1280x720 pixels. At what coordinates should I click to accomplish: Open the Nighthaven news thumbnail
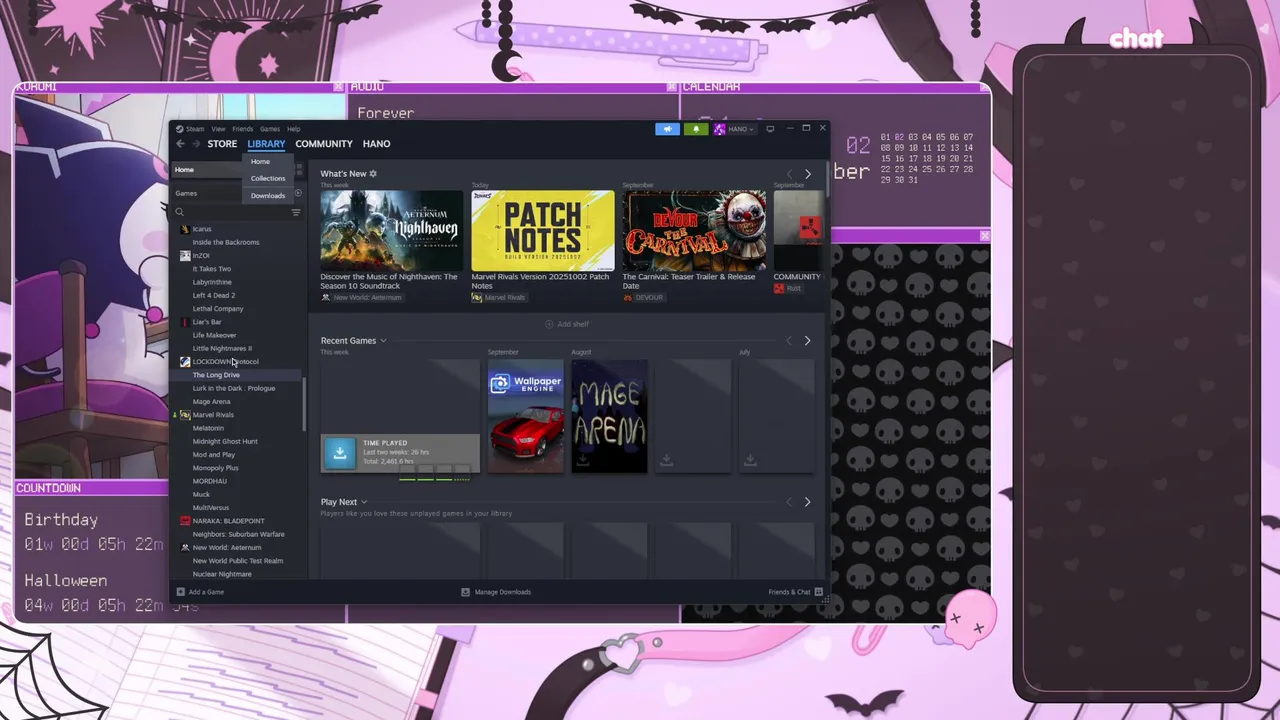(x=392, y=230)
